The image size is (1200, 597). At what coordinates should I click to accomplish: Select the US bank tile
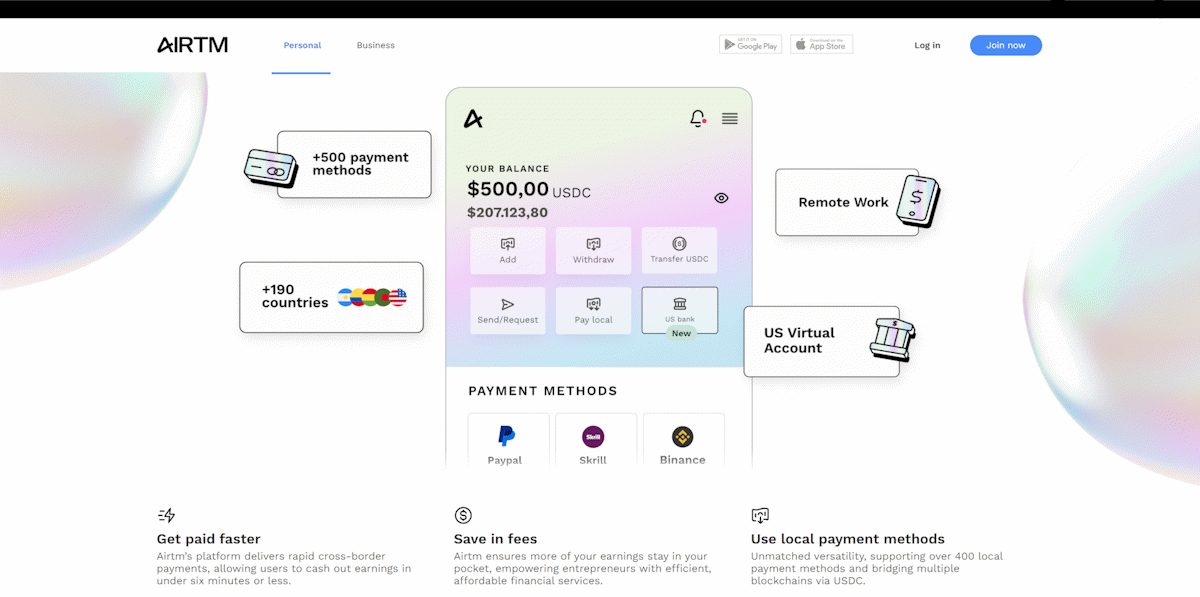(x=679, y=310)
